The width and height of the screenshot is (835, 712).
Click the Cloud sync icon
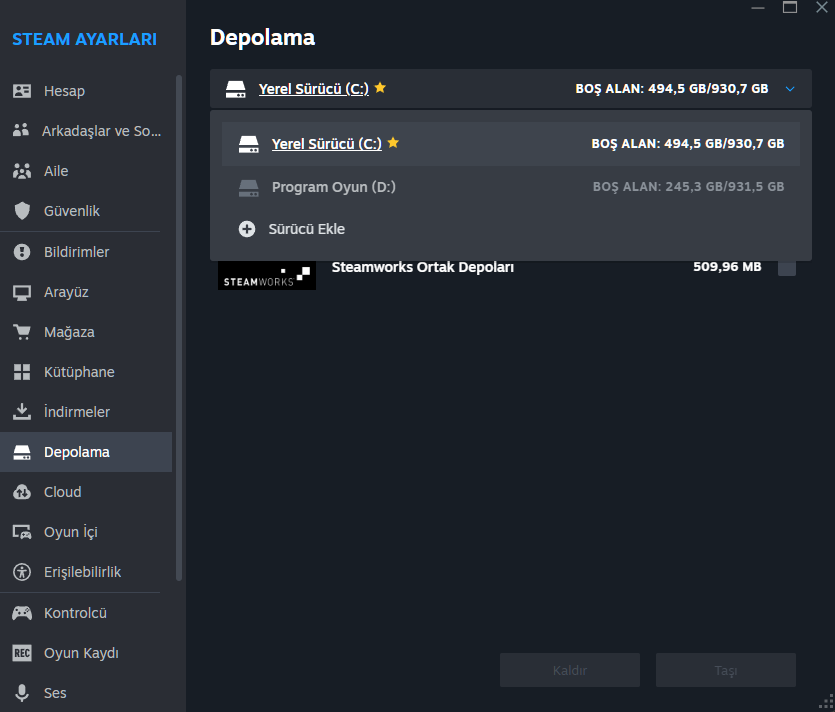pyautogui.click(x=22, y=492)
